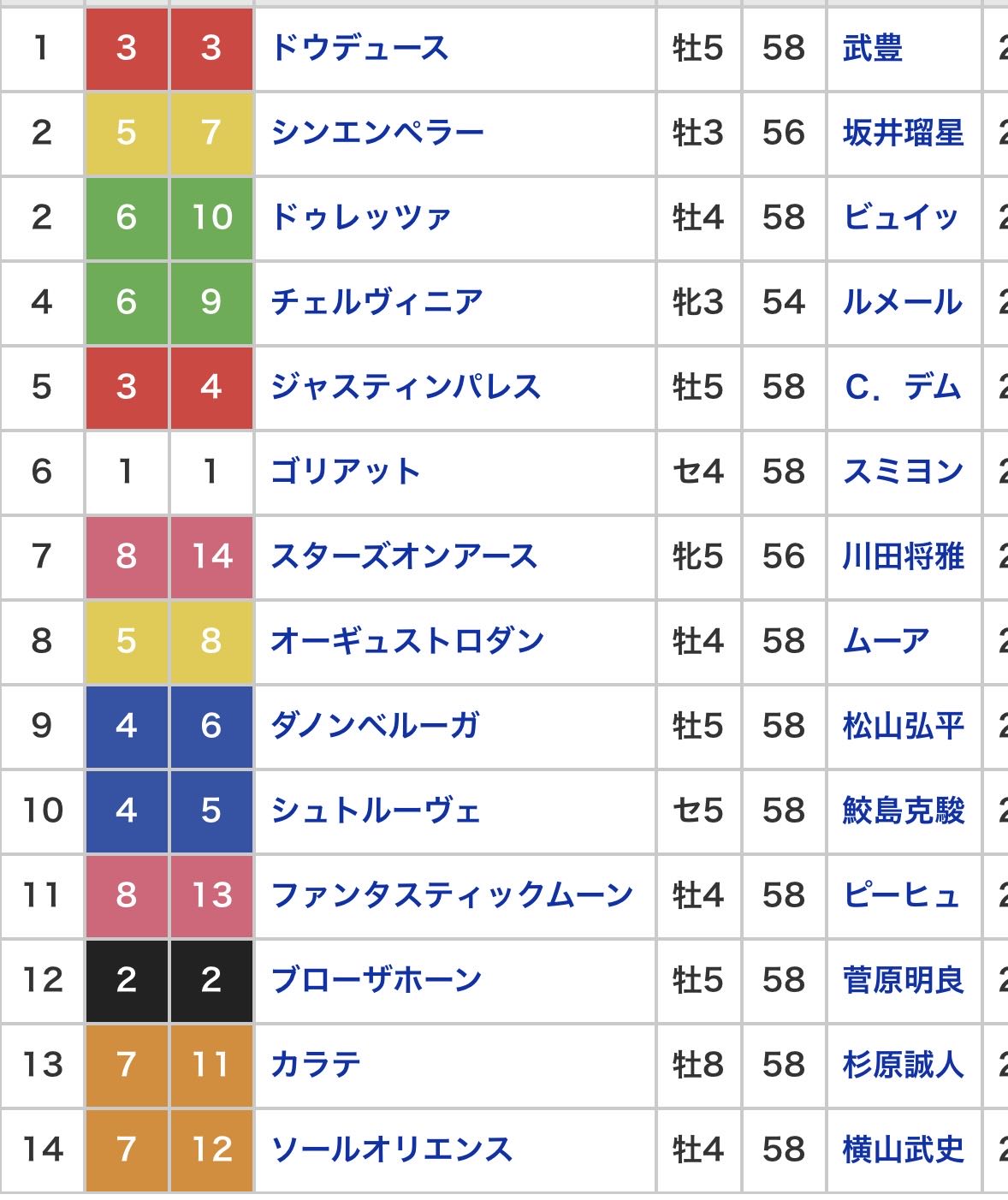Open チェルヴィニア horse page
The width and height of the screenshot is (1008, 1200).
pos(377,302)
